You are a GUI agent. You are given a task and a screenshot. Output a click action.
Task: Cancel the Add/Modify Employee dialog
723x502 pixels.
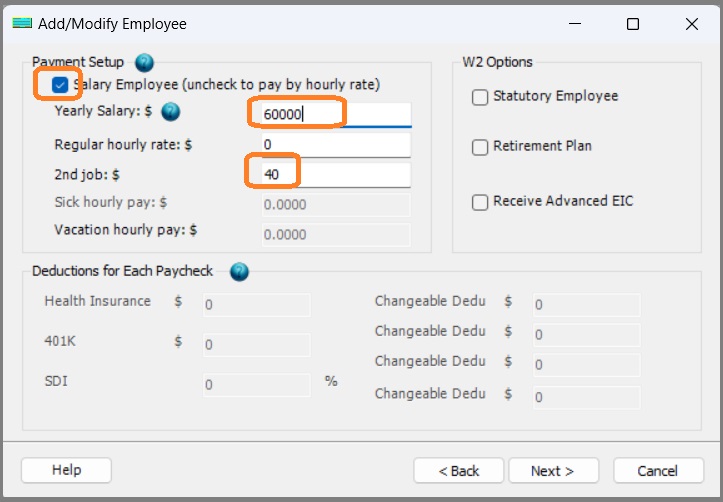point(658,471)
